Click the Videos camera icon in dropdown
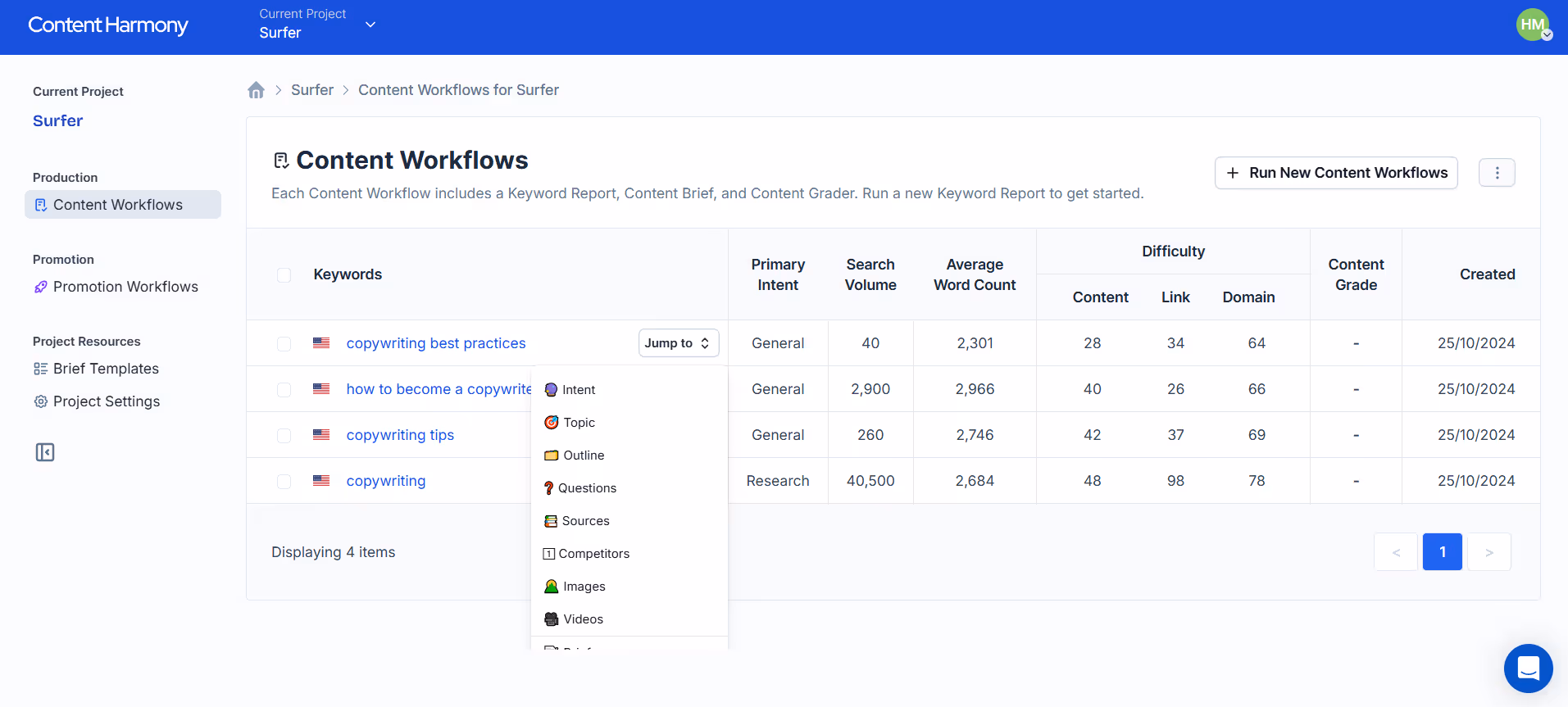The height and width of the screenshot is (707, 1568). coord(552,619)
